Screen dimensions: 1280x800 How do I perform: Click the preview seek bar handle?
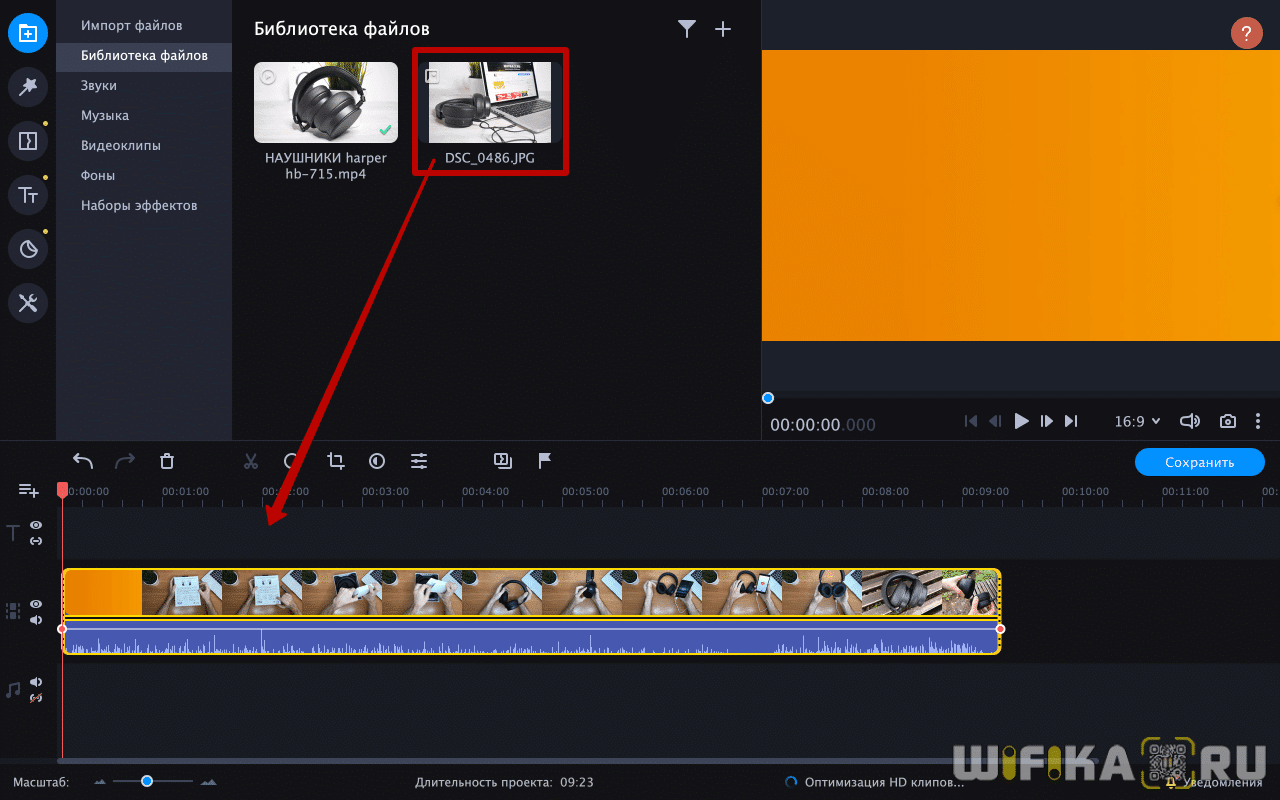pyautogui.click(x=768, y=398)
